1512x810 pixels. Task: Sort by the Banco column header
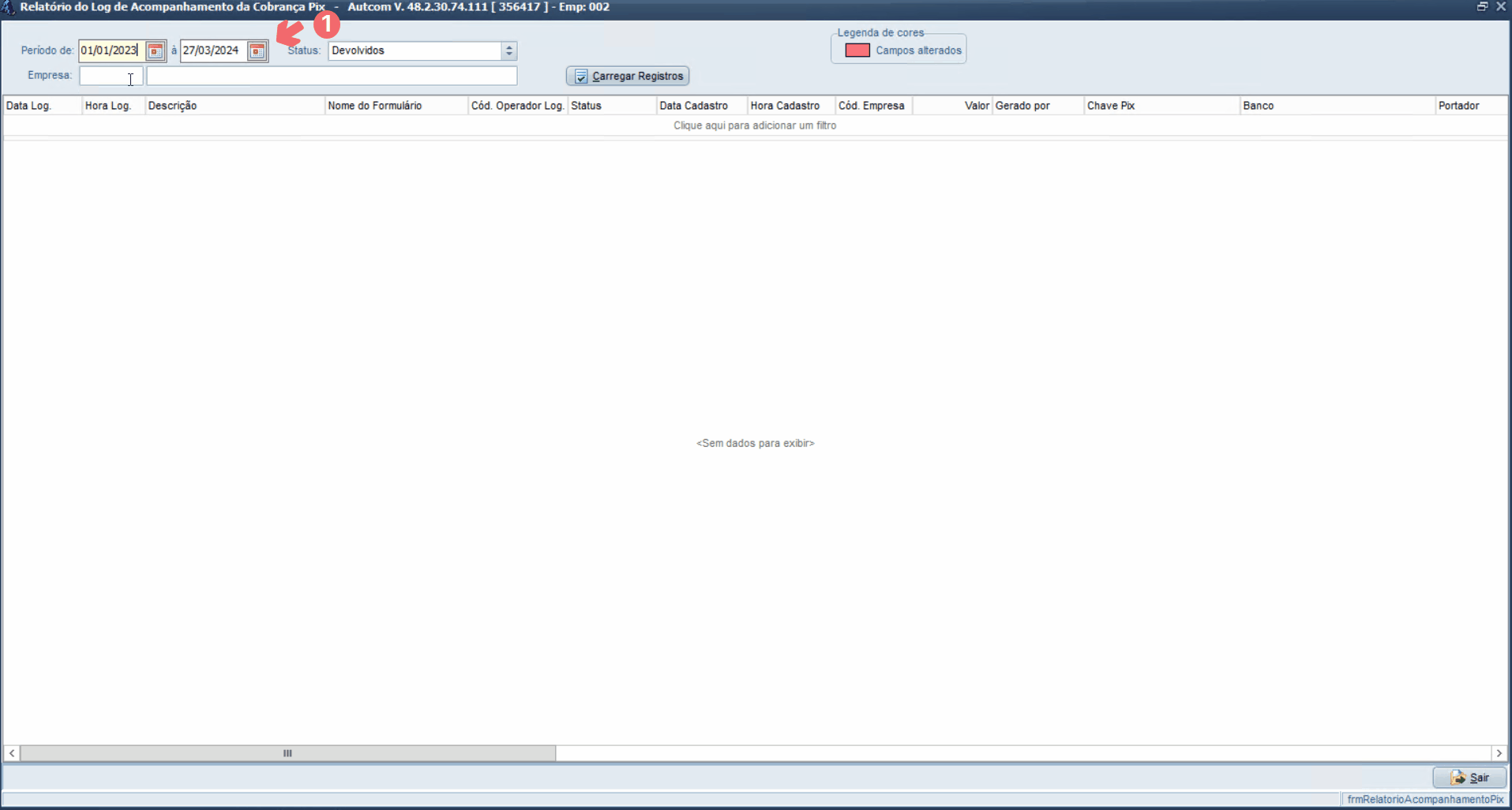point(1338,106)
